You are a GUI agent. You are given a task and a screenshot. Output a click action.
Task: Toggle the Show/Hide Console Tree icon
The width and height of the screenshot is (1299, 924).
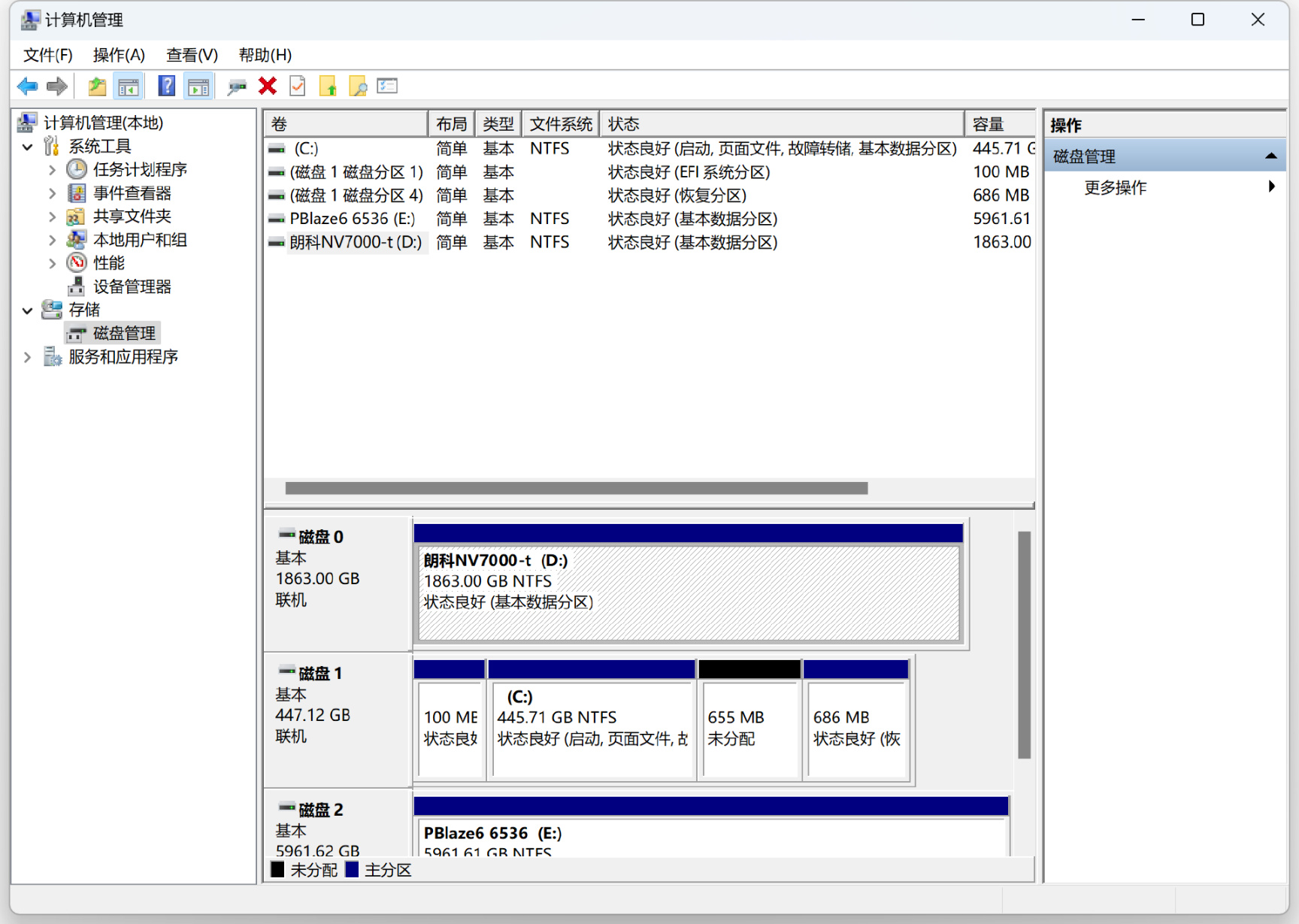click(129, 86)
